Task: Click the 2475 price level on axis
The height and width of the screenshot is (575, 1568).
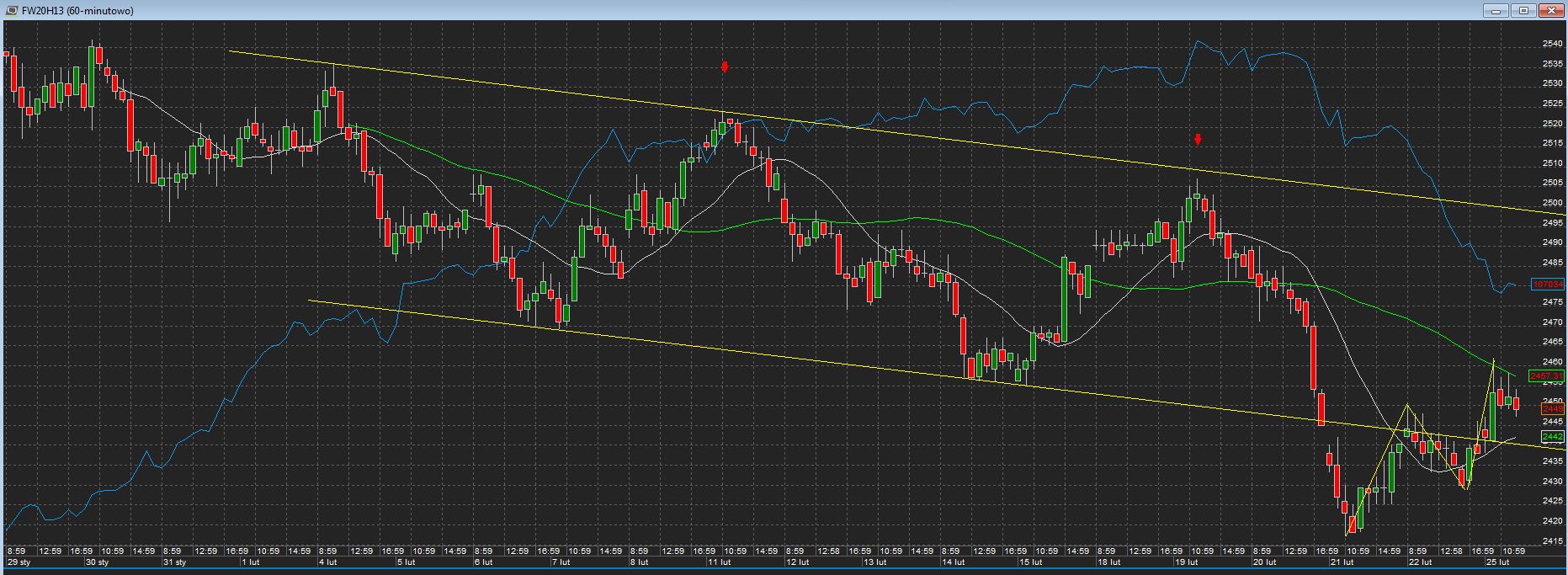Action: (1553, 302)
